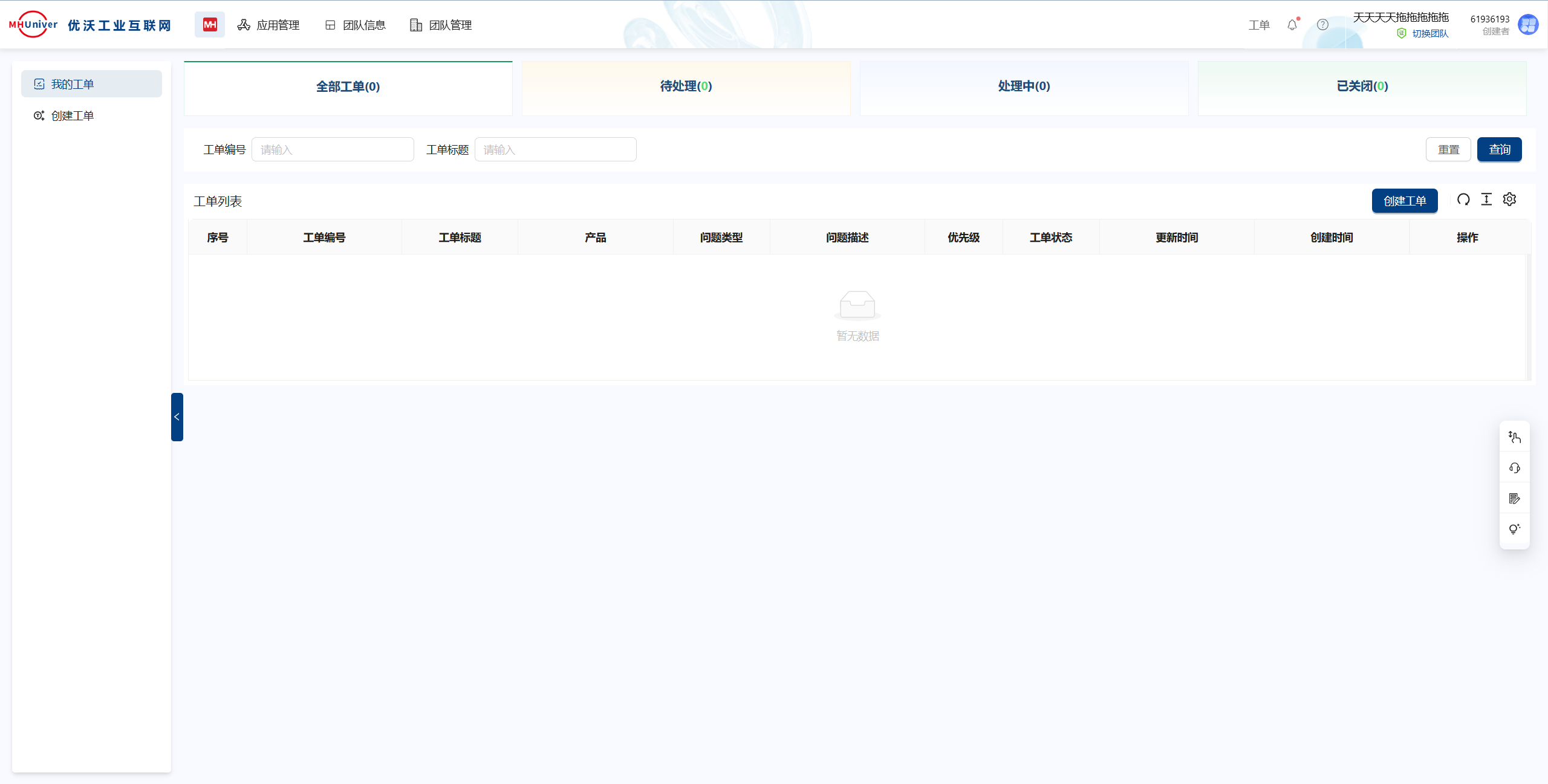1548x784 pixels.
Task: Open the notification bell
Action: [x=1292, y=25]
